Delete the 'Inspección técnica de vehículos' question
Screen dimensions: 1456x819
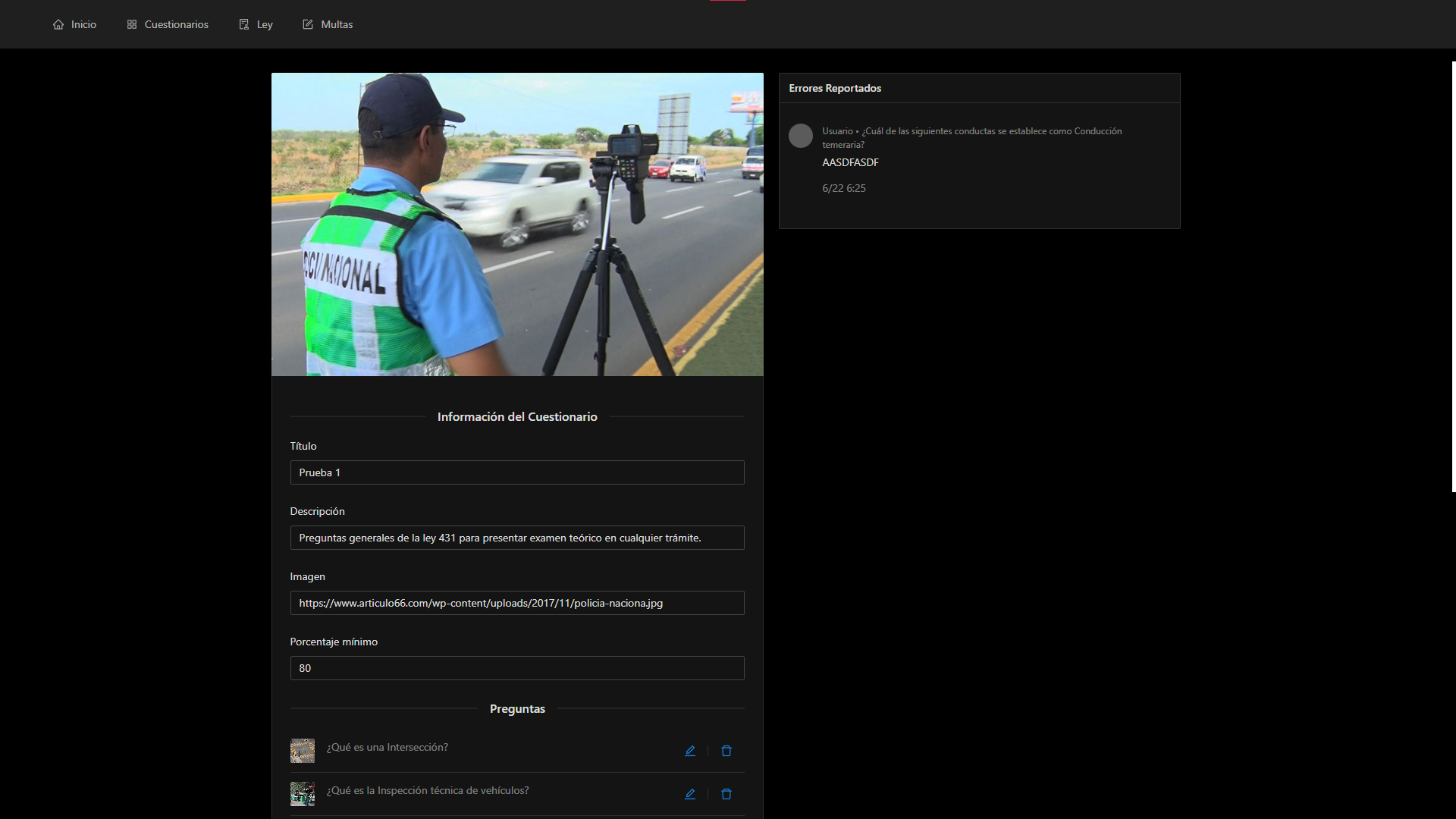726,794
